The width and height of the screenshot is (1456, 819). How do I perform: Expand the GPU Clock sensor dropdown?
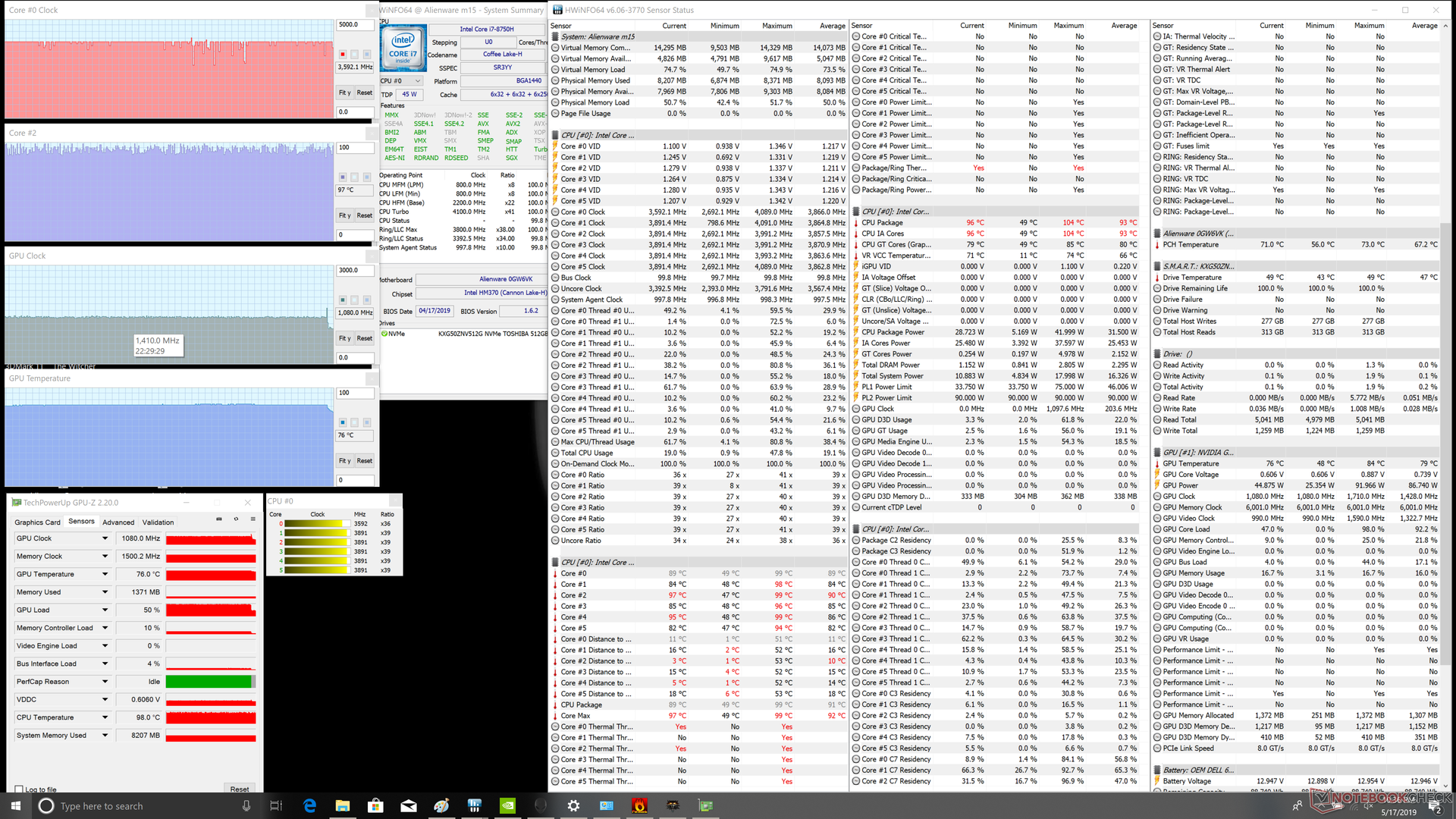coord(105,538)
